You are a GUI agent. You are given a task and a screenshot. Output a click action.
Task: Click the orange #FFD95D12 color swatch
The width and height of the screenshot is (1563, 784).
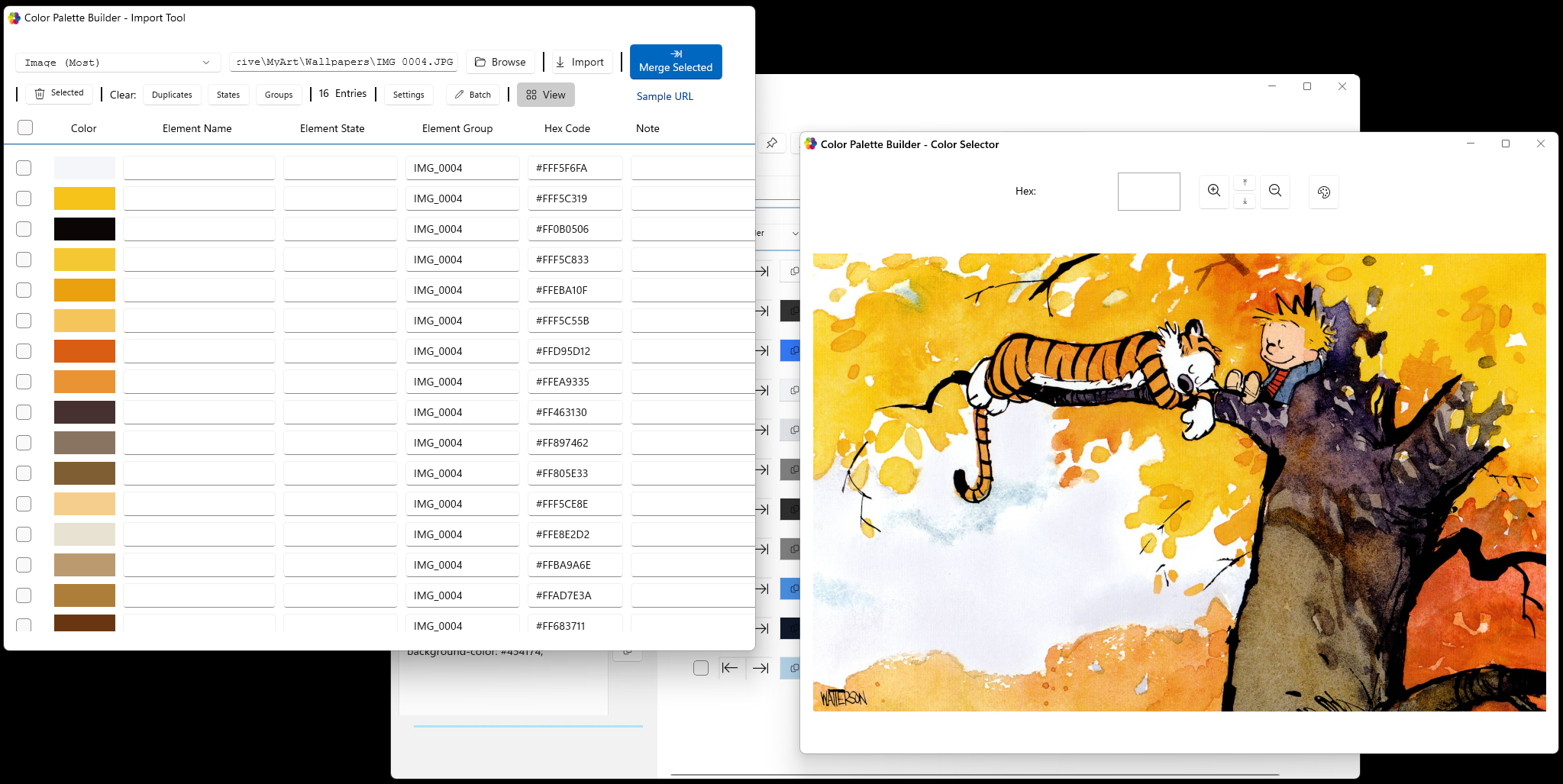85,351
